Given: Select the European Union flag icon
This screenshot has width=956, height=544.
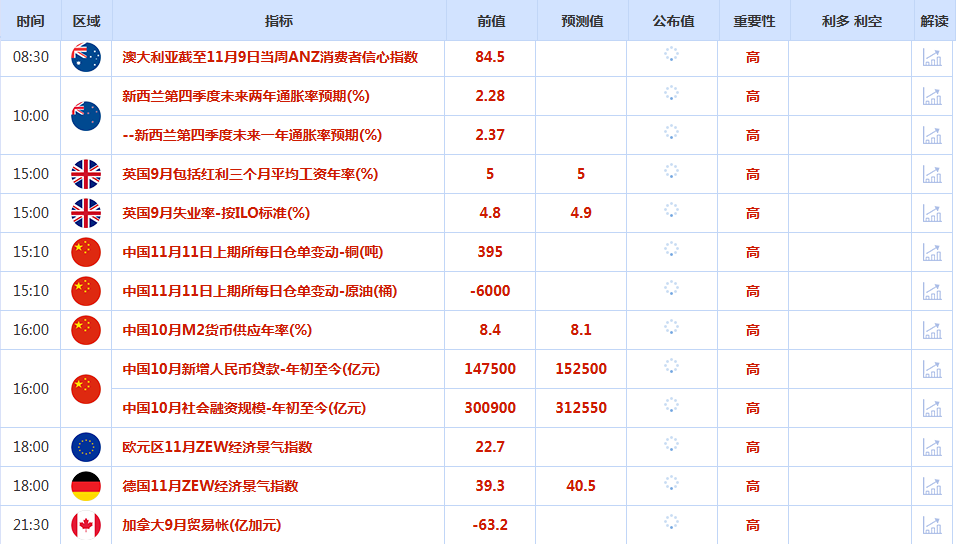Looking at the screenshot, I should click(86, 447).
